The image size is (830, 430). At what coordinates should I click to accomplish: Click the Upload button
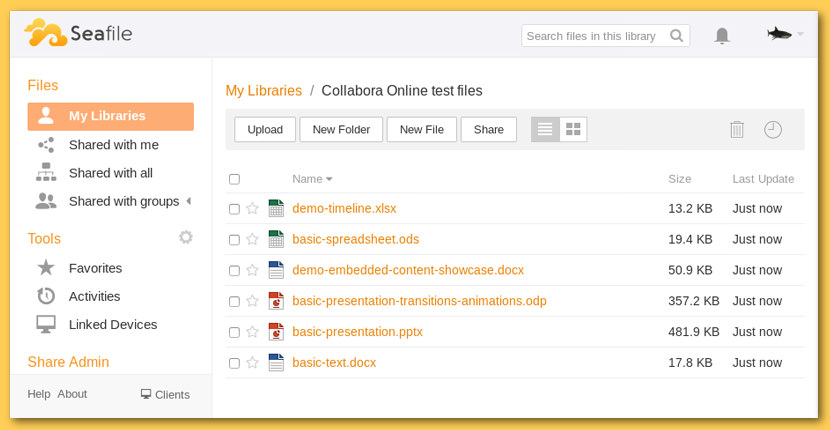coord(265,129)
